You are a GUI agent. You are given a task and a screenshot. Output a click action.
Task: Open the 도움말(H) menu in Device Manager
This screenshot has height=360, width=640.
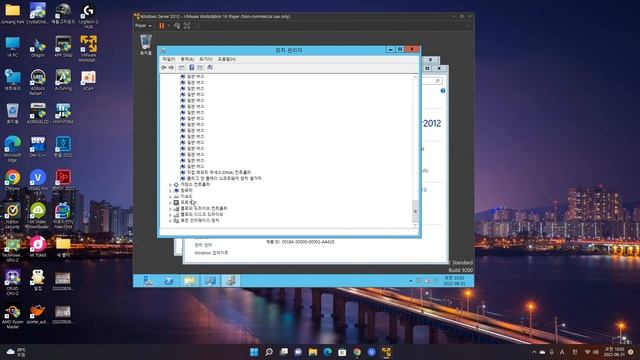click(227, 59)
